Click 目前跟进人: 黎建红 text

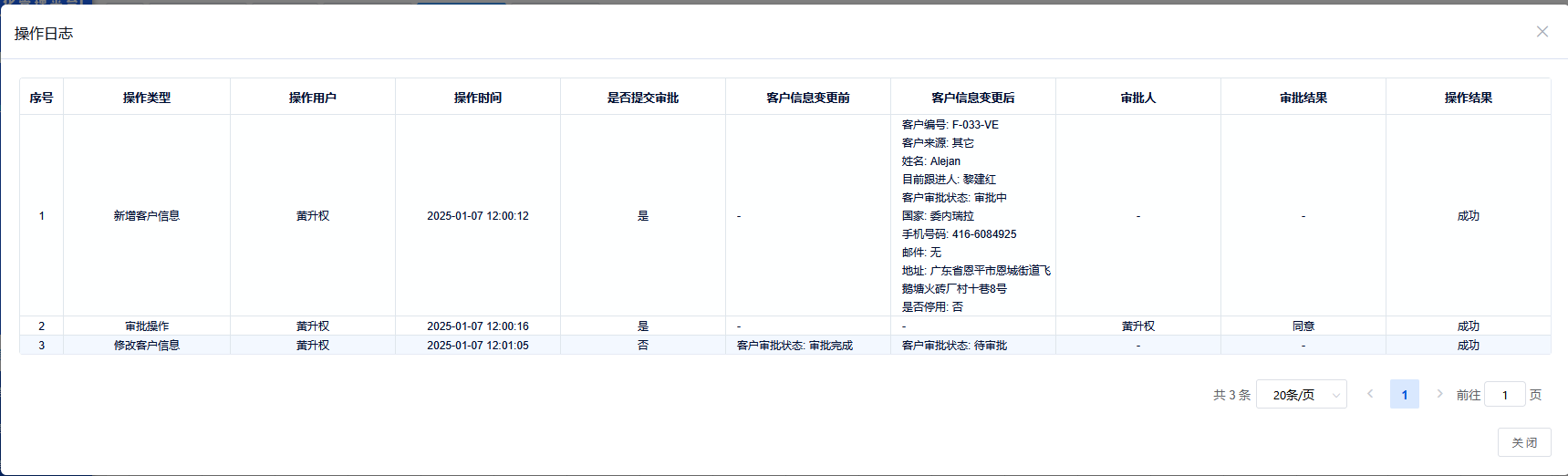[949, 180]
